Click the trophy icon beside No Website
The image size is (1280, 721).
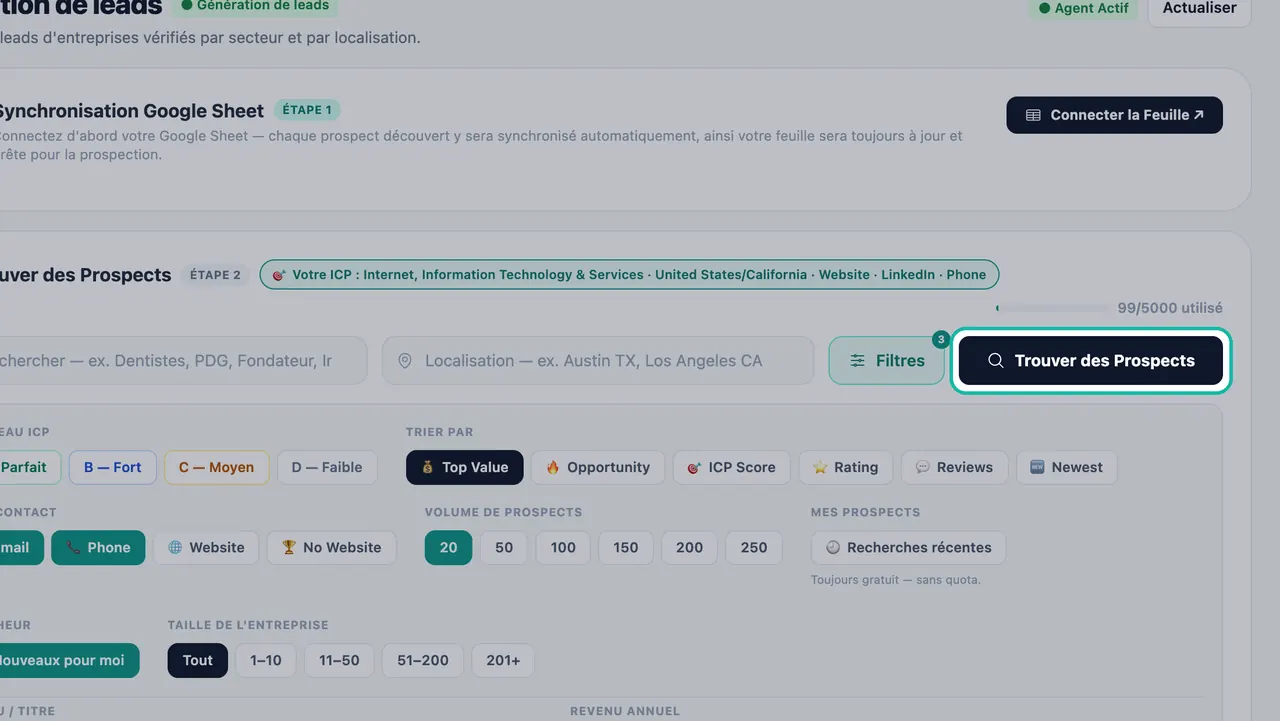point(289,547)
